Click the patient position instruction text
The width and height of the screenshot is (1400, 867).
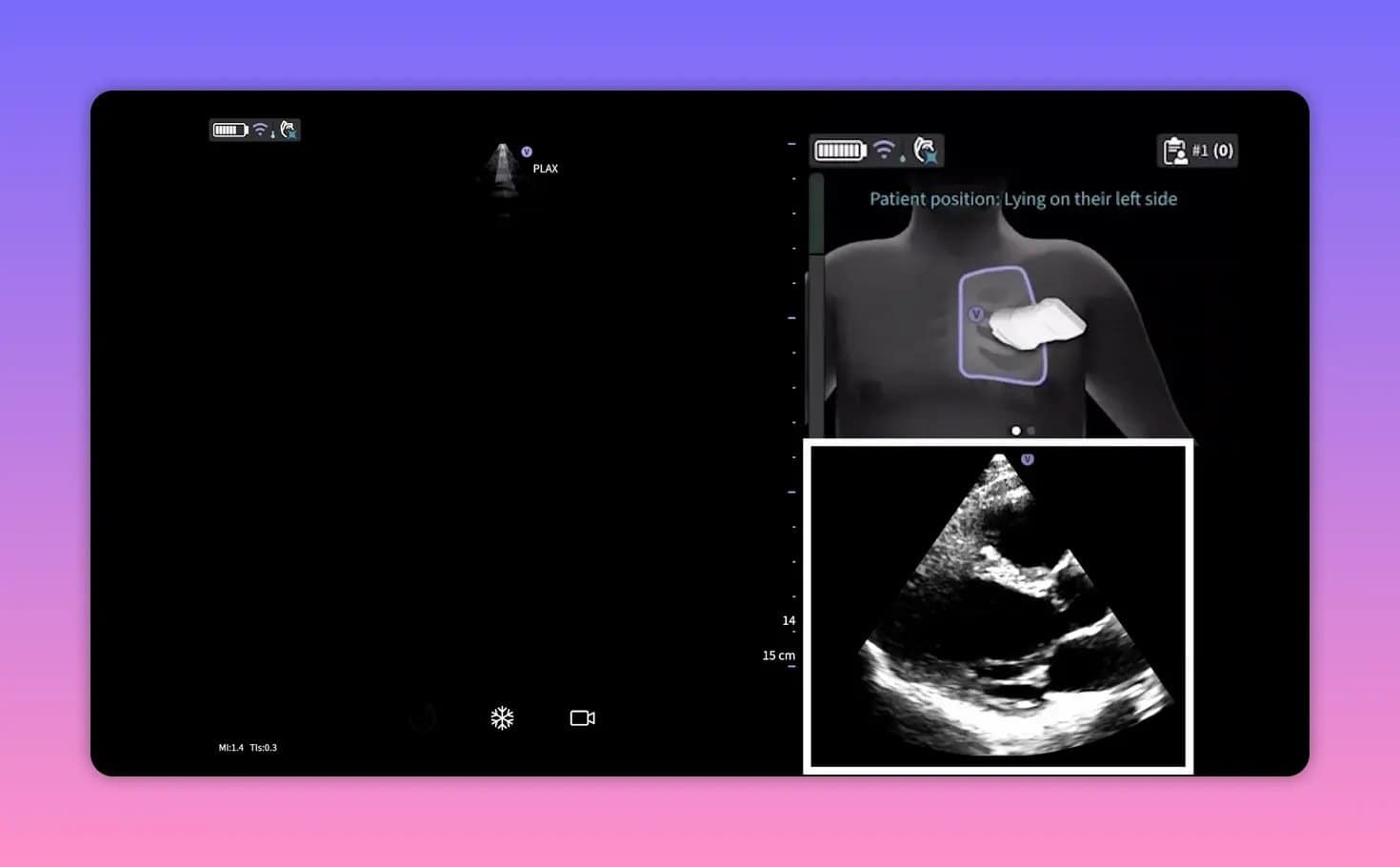pos(1023,199)
